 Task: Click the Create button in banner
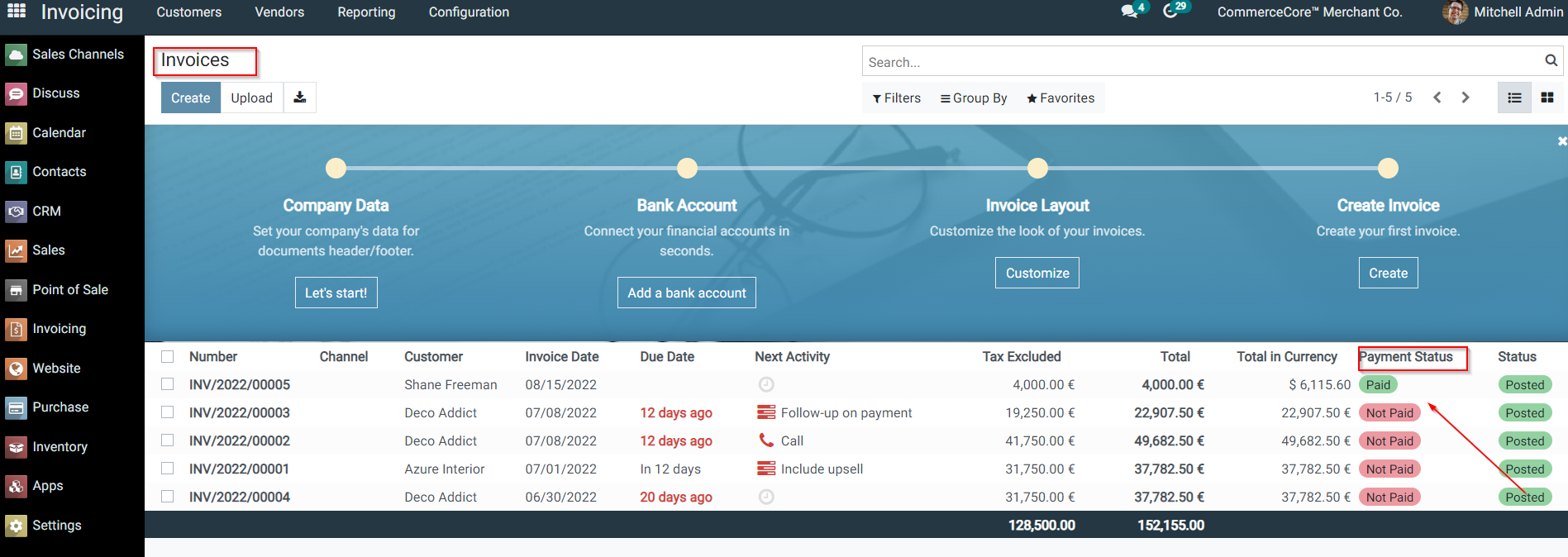1389,273
